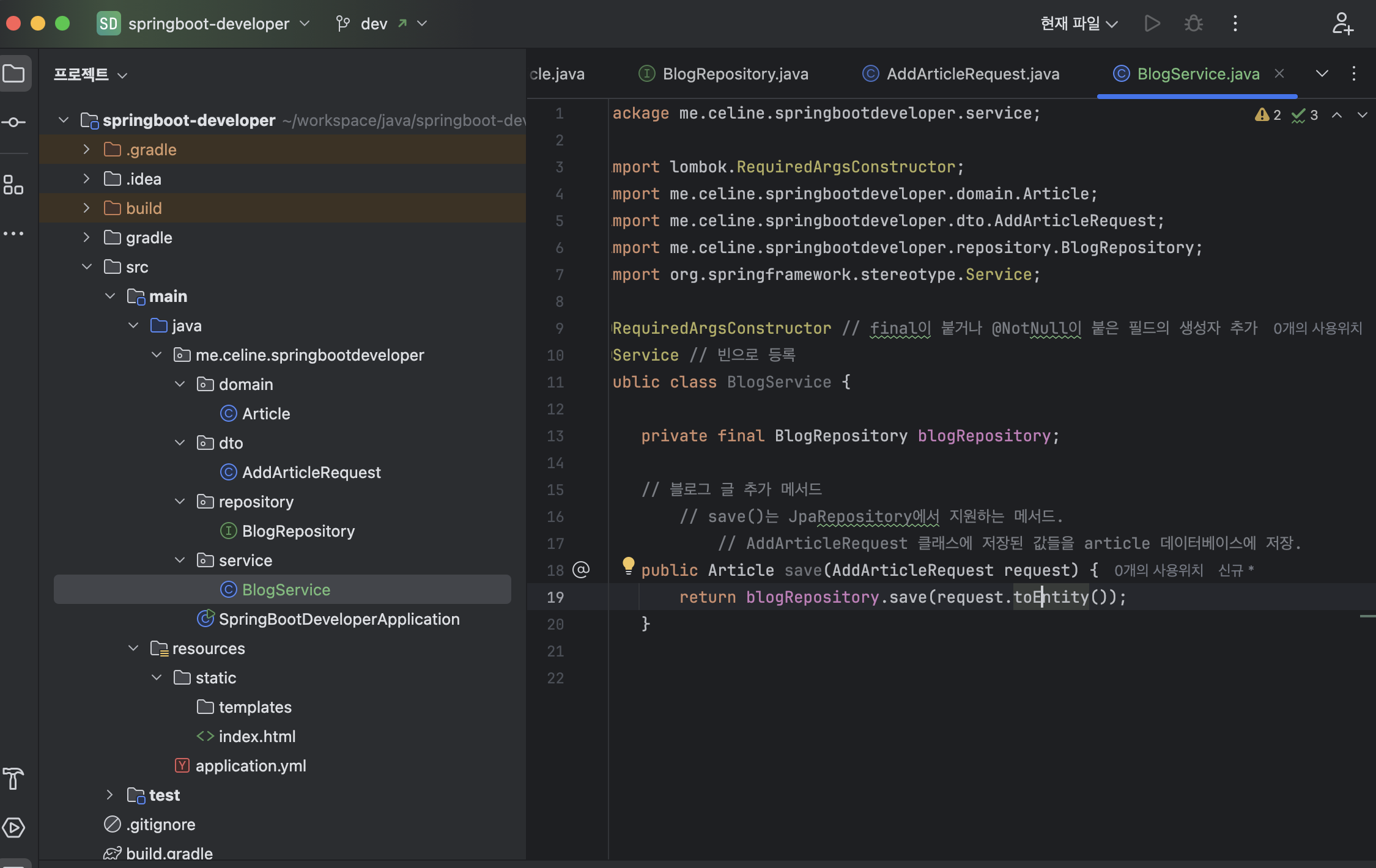Jump to next highlighted error

[x=1362, y=115]
